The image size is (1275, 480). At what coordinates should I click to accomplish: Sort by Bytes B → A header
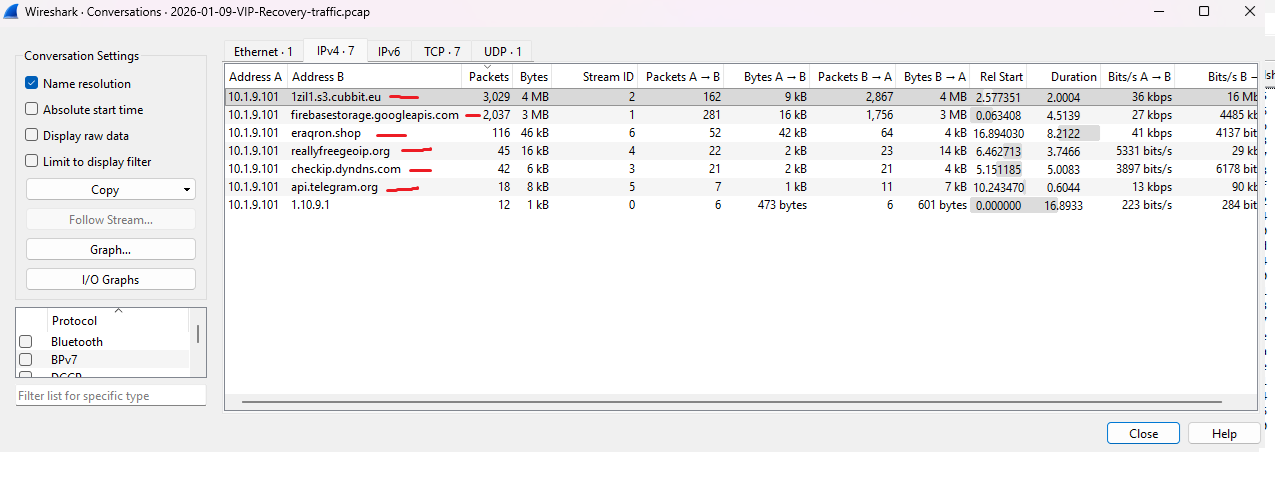934,77
